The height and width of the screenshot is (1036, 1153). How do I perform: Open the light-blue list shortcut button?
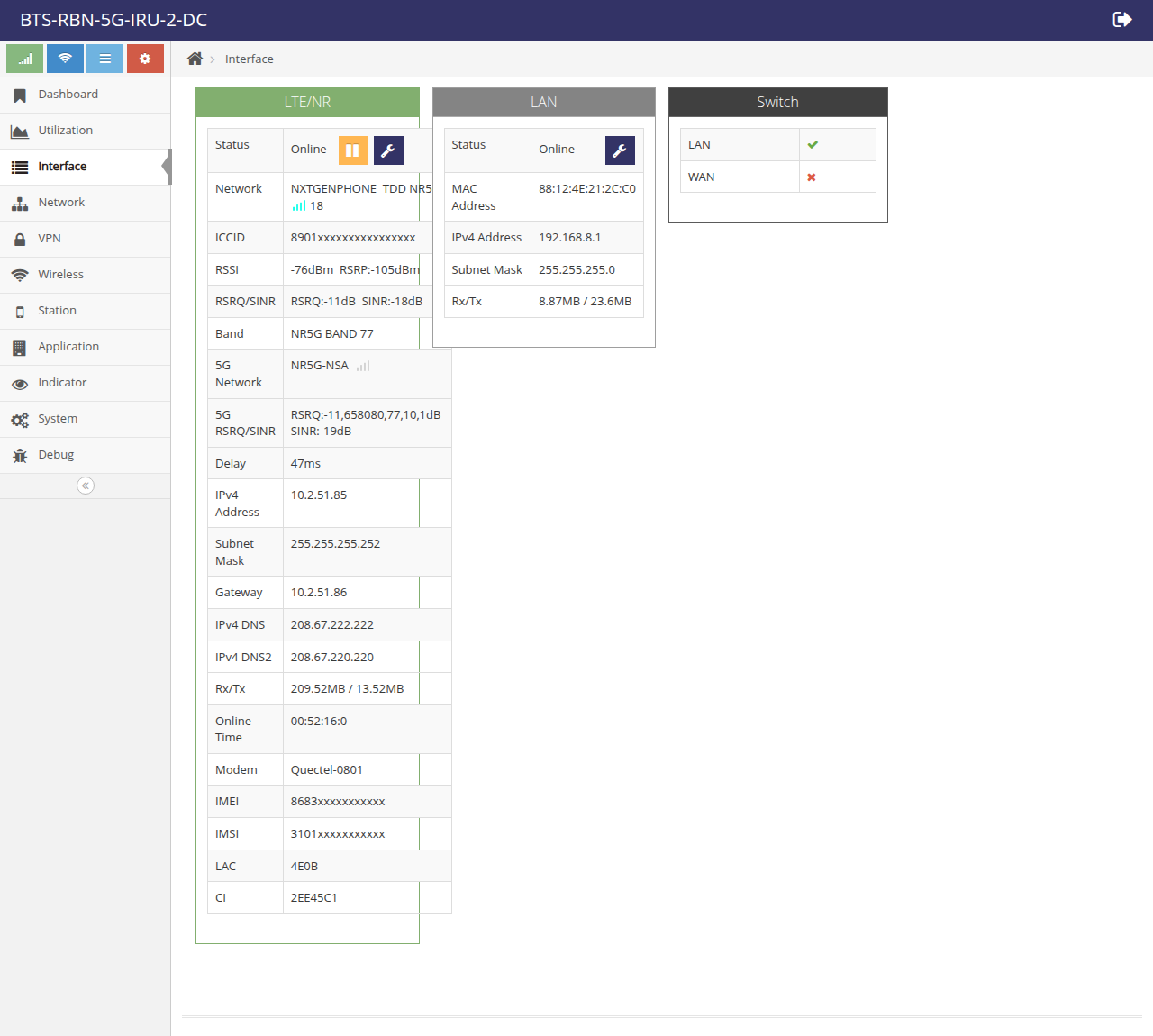(105, 59)
